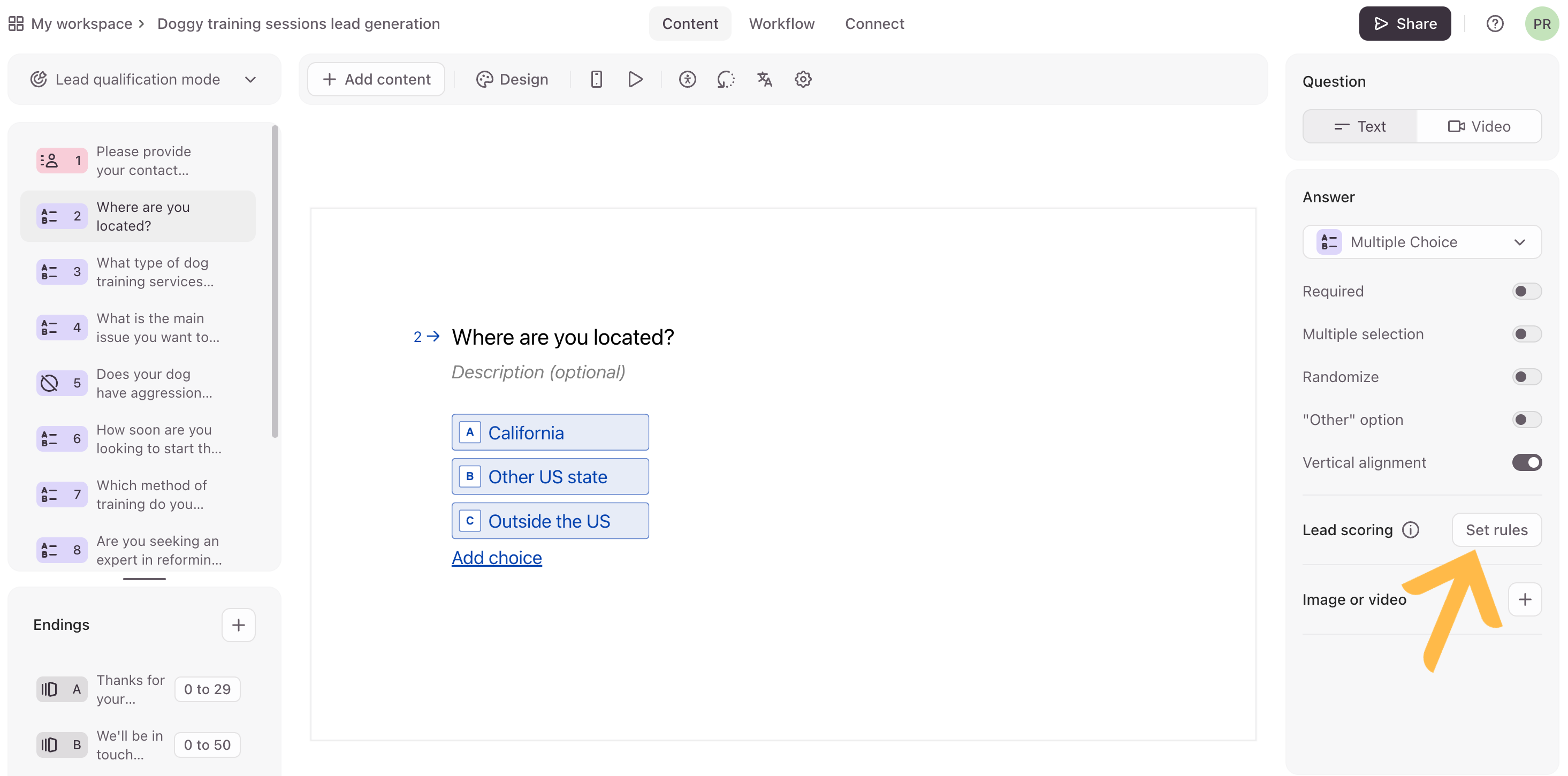
Task: Turn on the Randomize toggle
Action: pos(1527,377)
